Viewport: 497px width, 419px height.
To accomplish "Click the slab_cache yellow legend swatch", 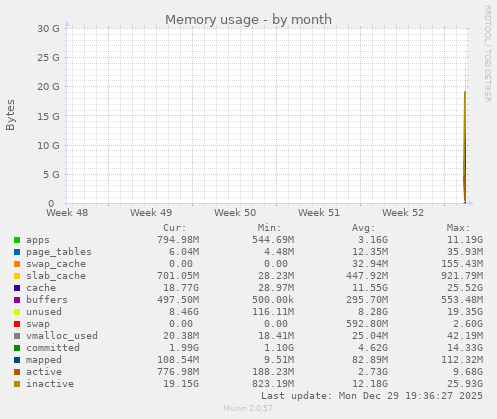I will (17, 276).
